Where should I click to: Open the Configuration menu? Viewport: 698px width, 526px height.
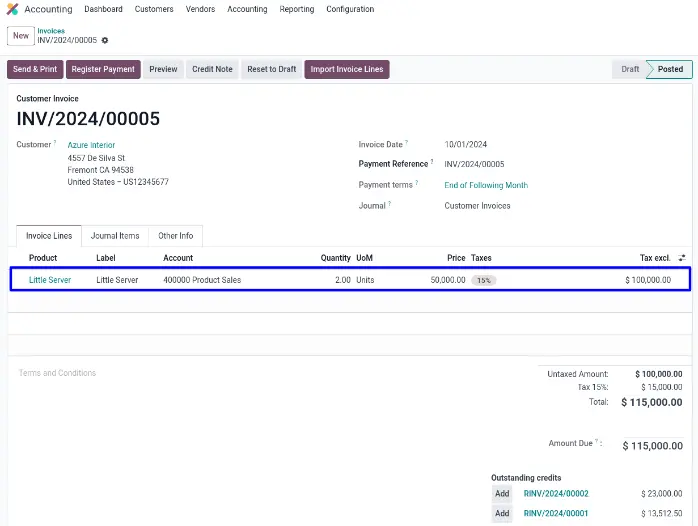(350, 9)
